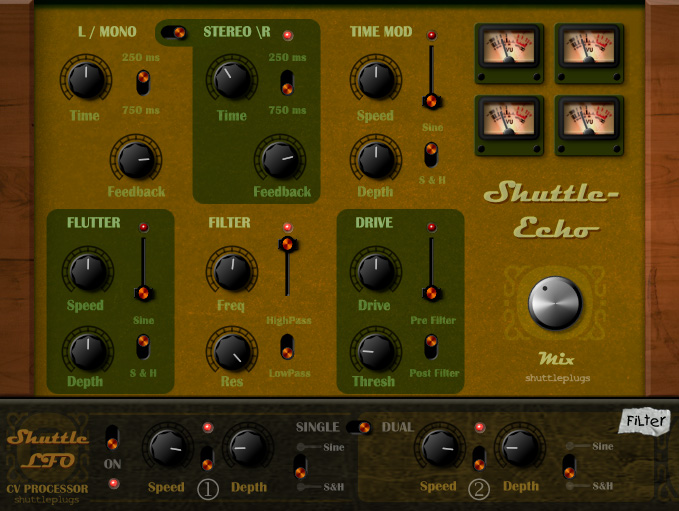Flip the SINGLE/DUAL mode switch
This screenshot has height=511, width=679.
click(359, 427)
